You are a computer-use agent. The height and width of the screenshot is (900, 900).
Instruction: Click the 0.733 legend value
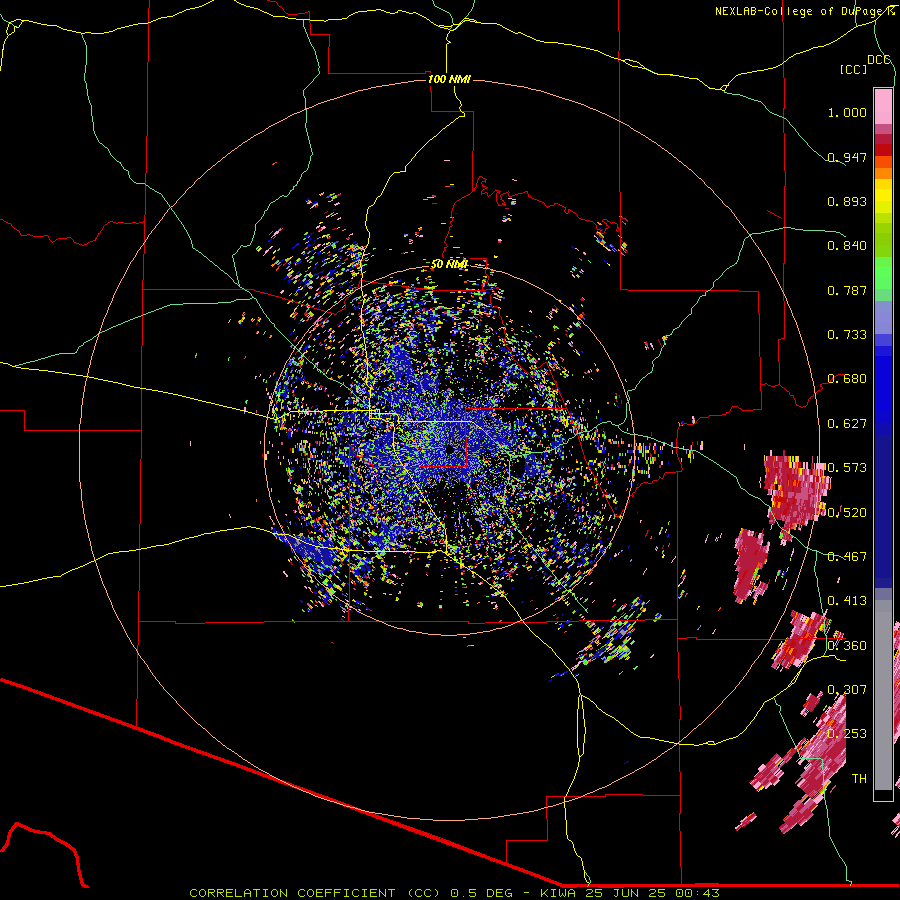pyautogui.click(x=847, y=335)
